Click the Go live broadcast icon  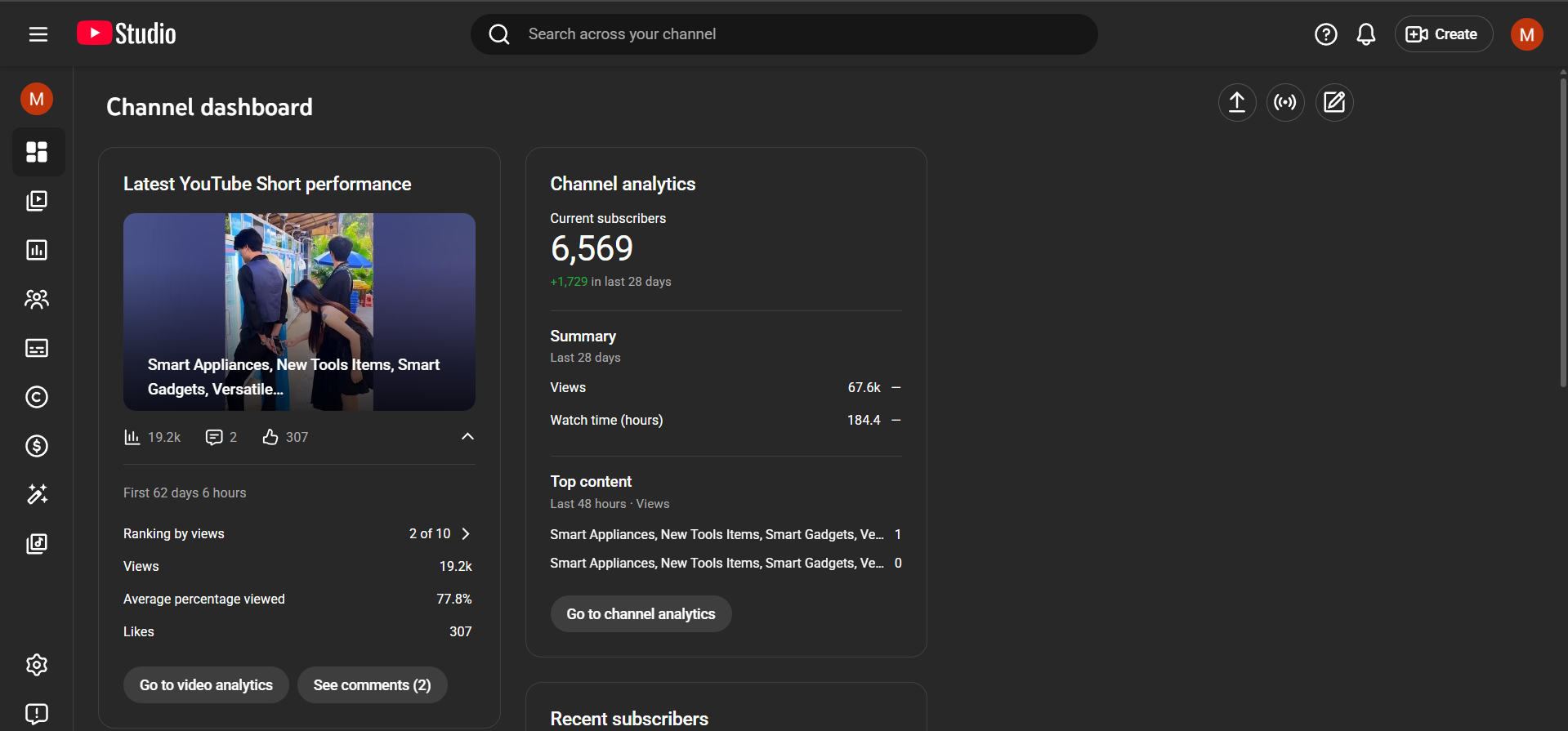coord(1285,103)
